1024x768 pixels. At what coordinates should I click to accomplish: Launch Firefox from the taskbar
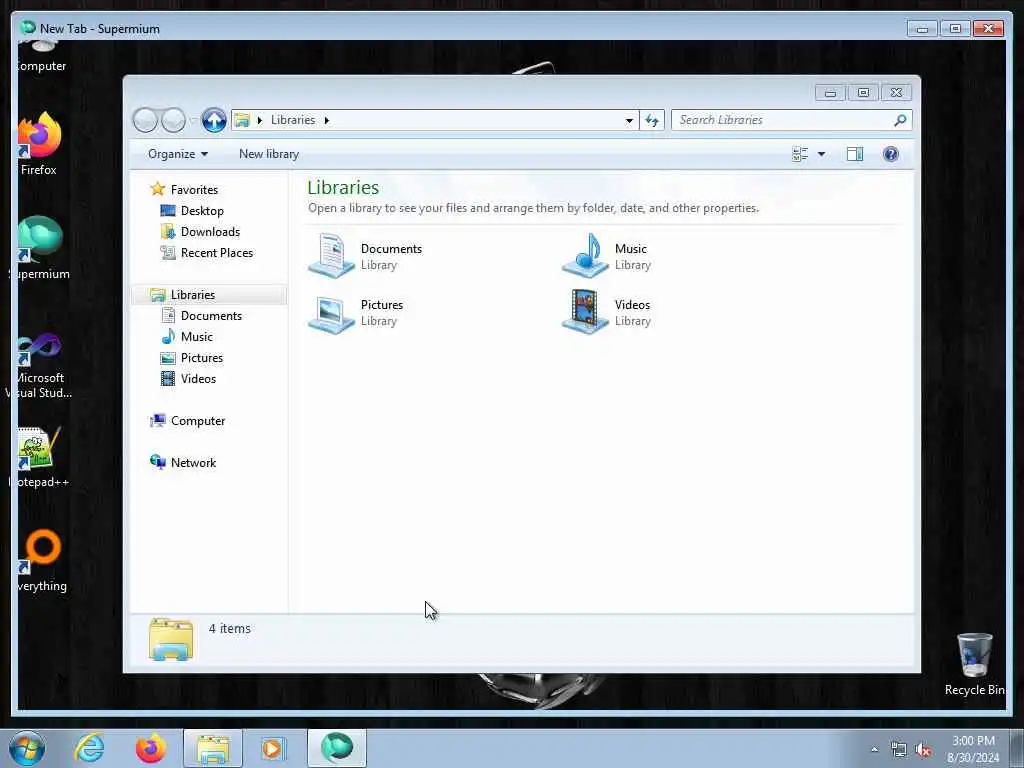coord(151,748)
